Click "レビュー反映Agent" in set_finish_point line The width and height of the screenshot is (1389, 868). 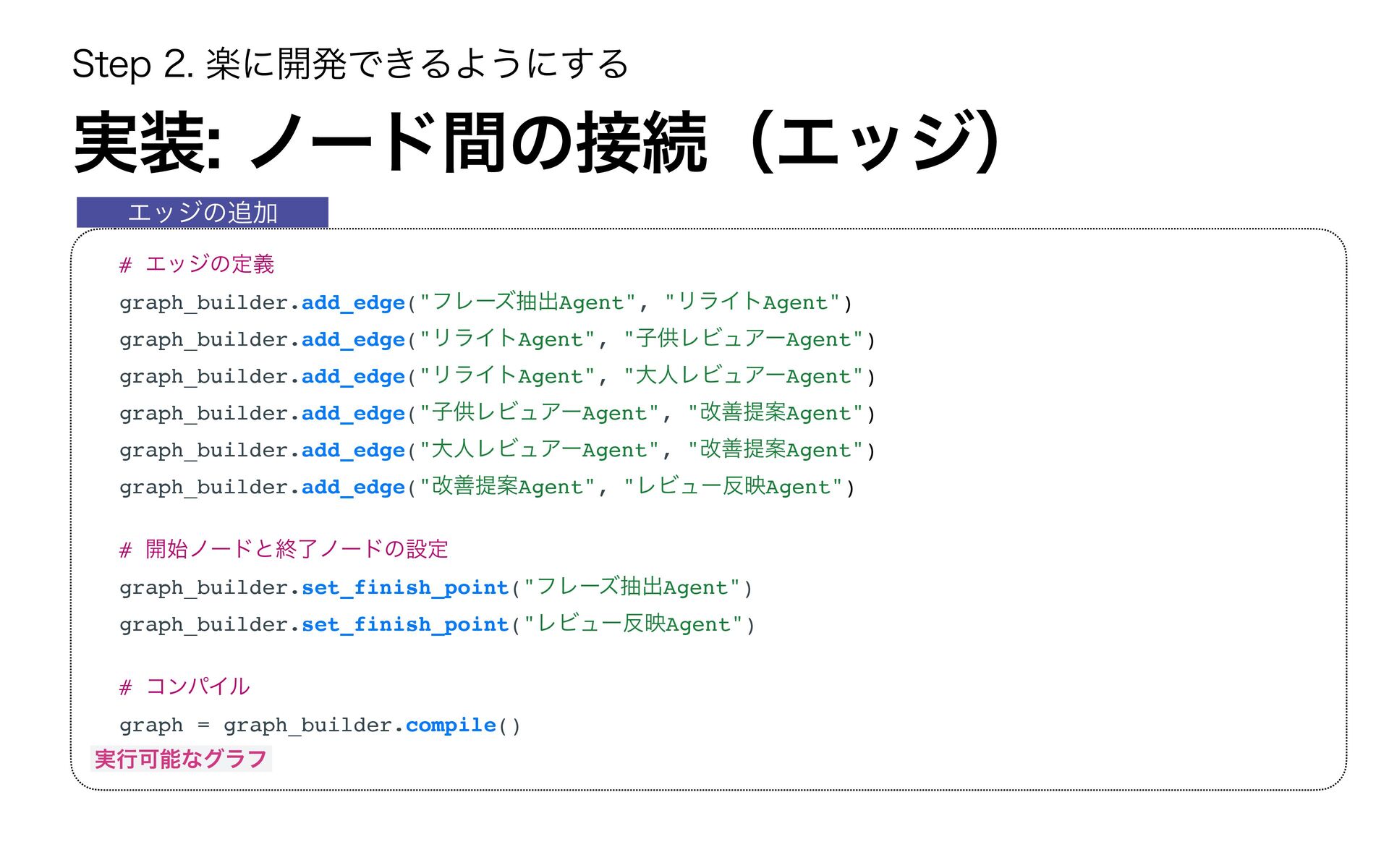coord(633,624)
